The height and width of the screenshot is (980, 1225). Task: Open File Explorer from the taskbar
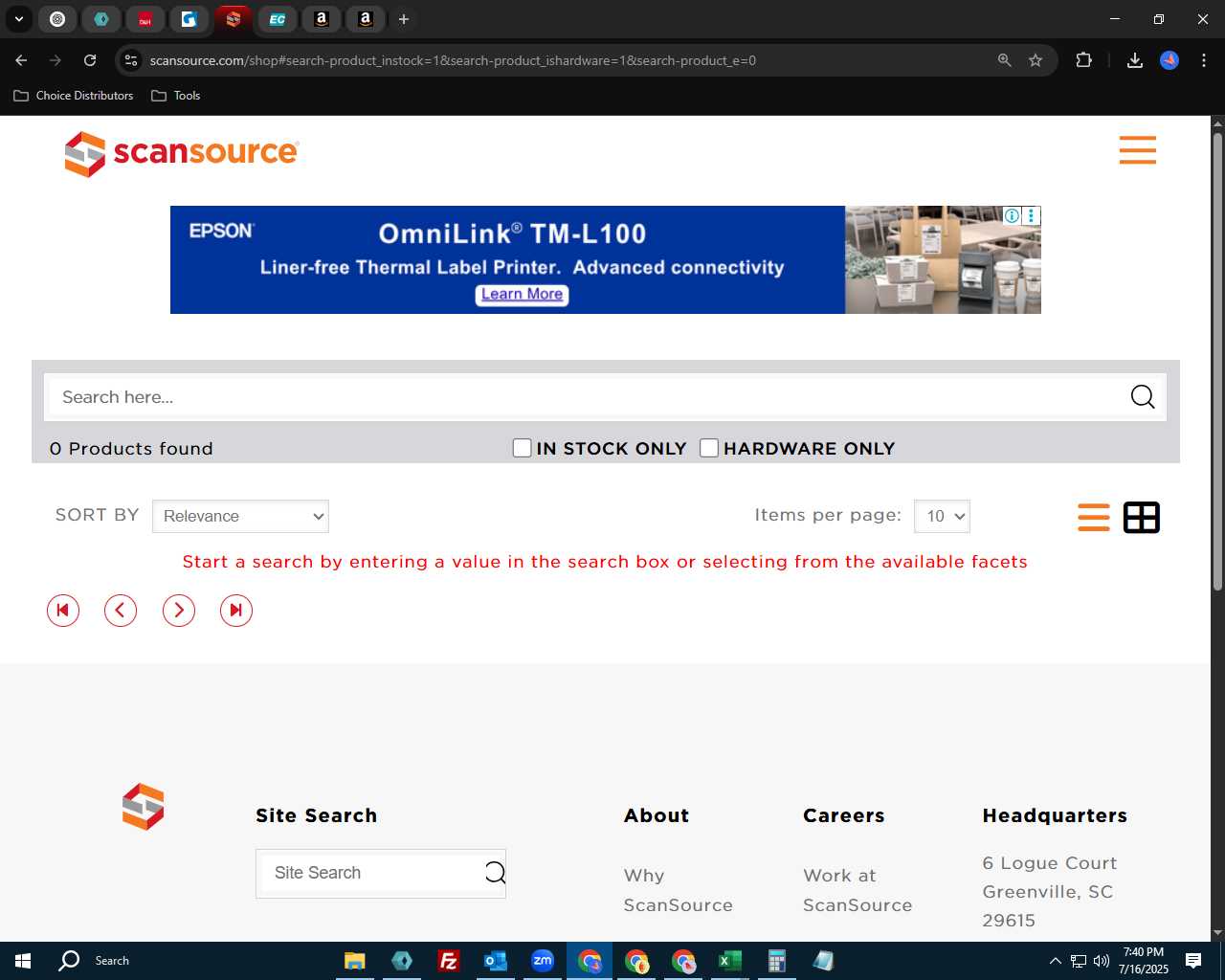(x=354, y=961)
